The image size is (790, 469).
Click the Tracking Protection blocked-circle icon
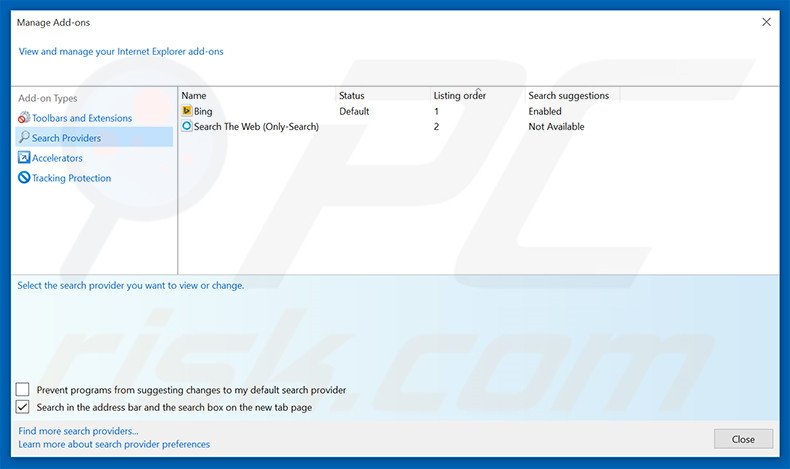point(24,177)
